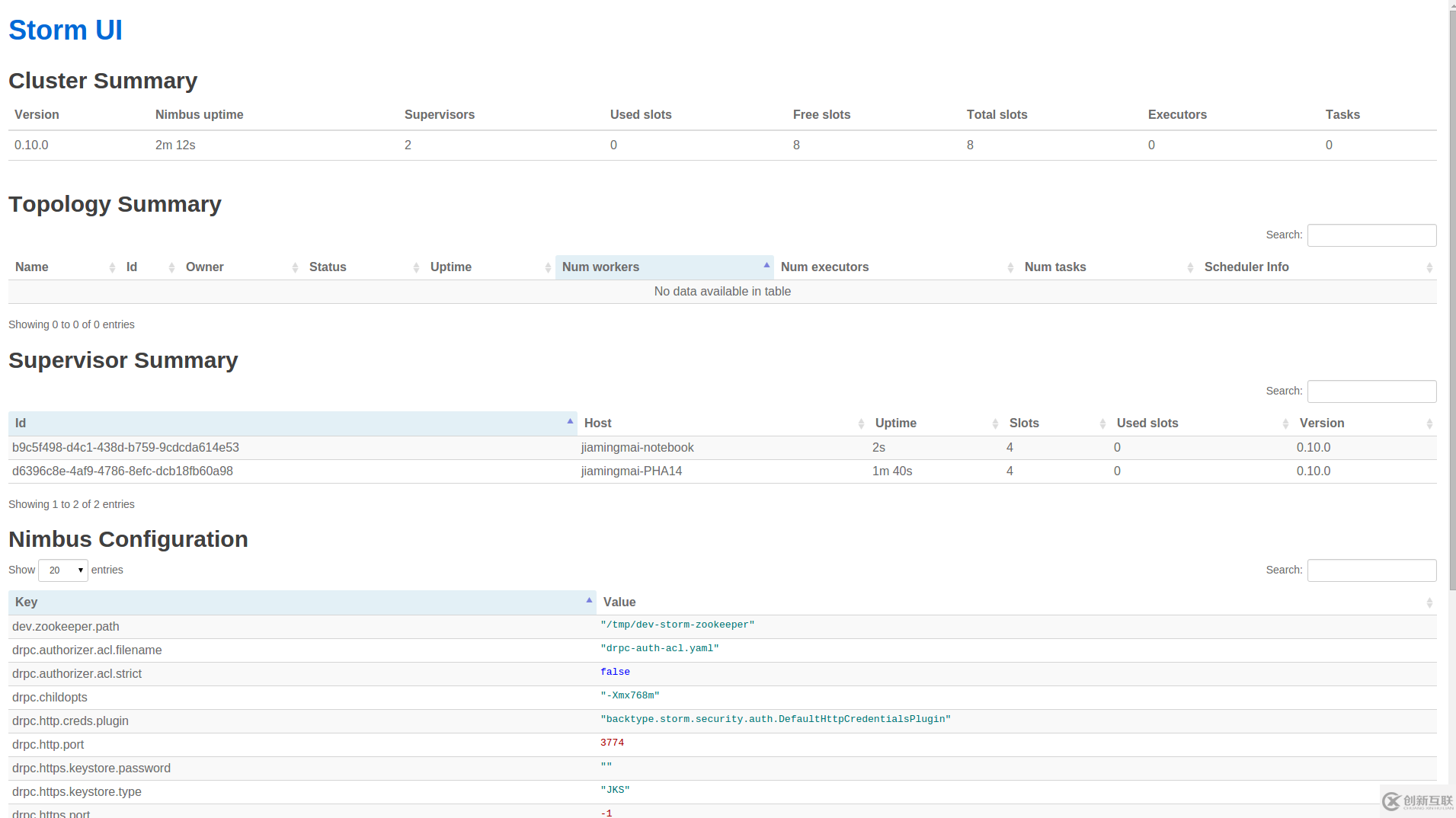Click cluster version 0.10.0 in Cluster Summary

point(31,145)
